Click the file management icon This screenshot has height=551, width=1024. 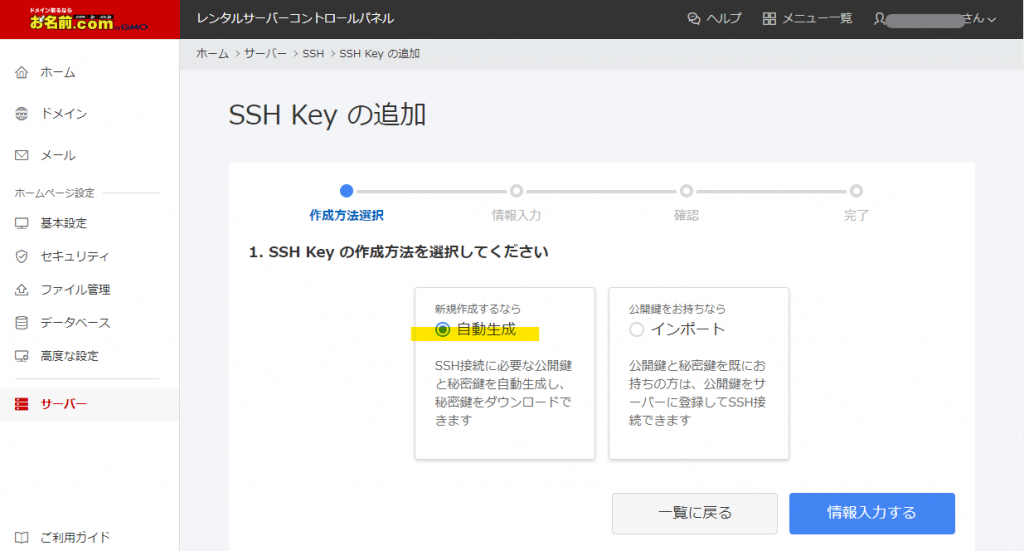pyautogui.click(x=21, y=290)
